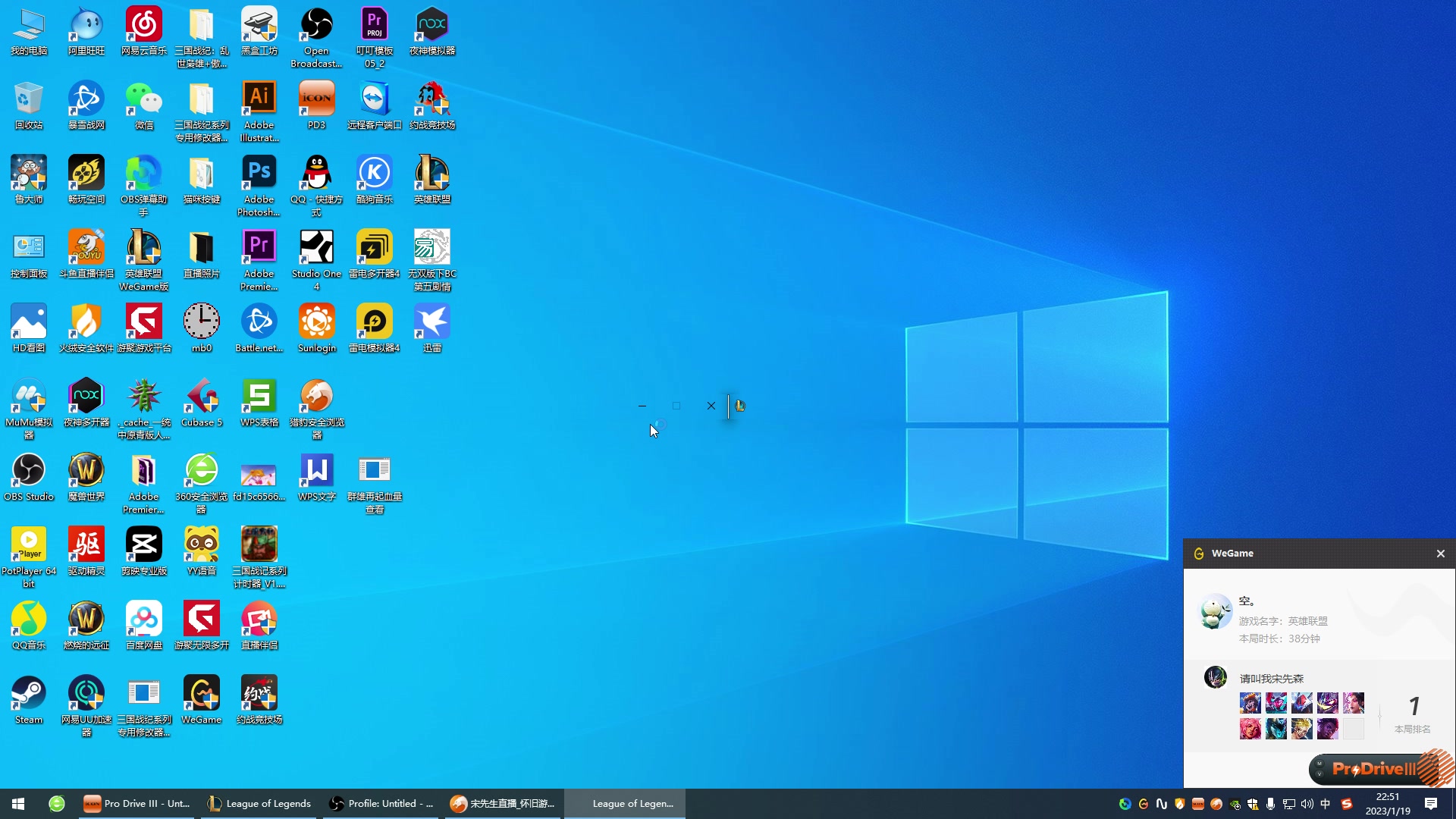Switch to 宋先生直播 browser taskbar item
Screen dimensions: 1456x819
tap(504, 804)
